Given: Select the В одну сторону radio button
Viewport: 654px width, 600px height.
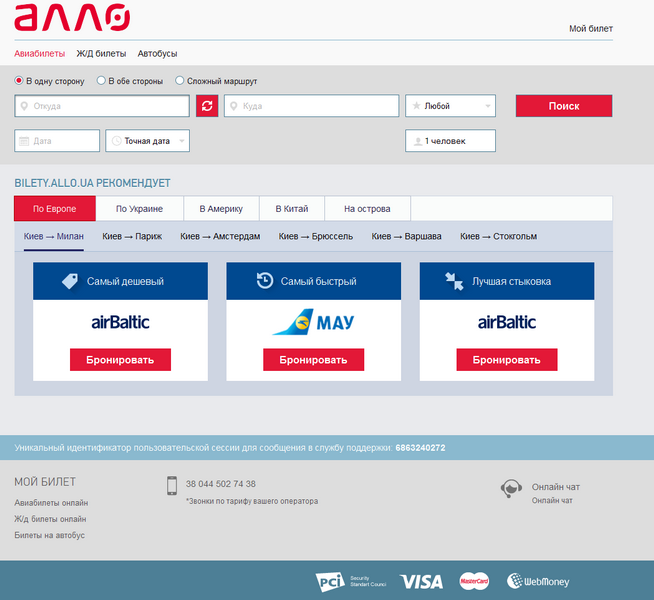Looking at the screenshot, I should 18,80.
